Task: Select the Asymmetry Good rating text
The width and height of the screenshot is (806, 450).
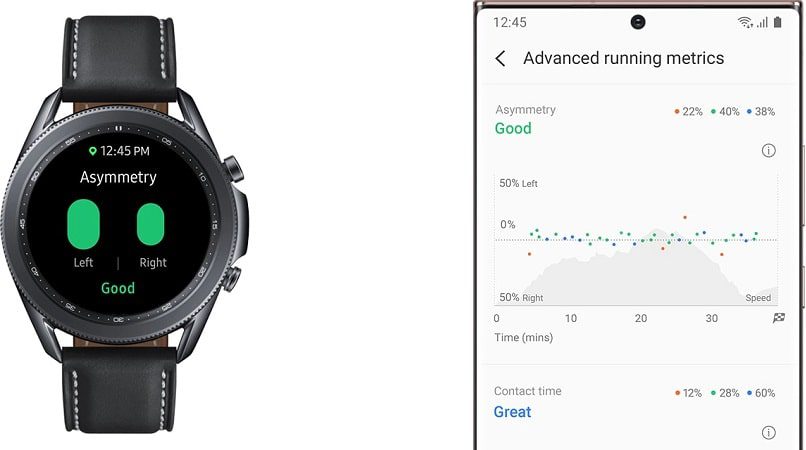Action: point(513,128)
